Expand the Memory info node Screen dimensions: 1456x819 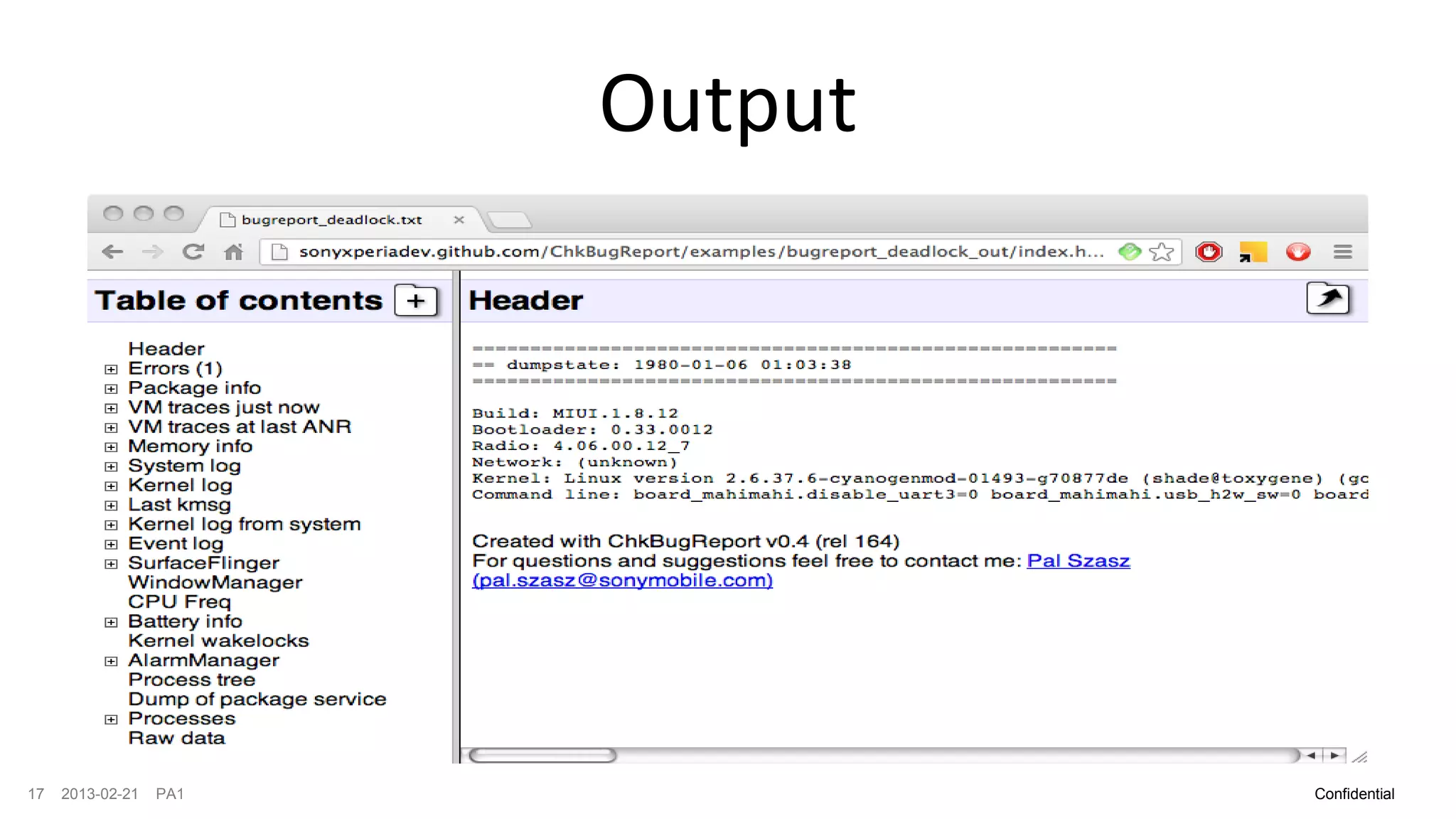click(x=111, y=446)
